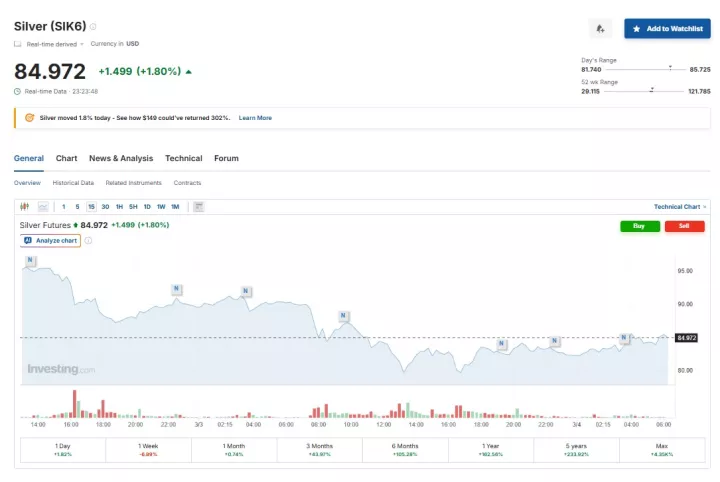Click the info icon next to Analyze chart
This screenshot has height=482, width=720.
coord(88,241)
